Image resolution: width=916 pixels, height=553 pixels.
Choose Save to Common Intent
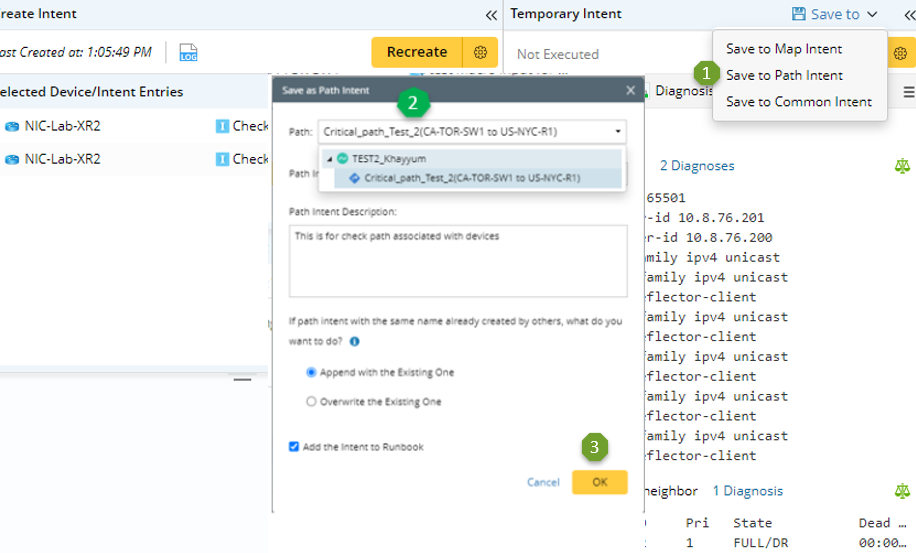tap(798, 101)
